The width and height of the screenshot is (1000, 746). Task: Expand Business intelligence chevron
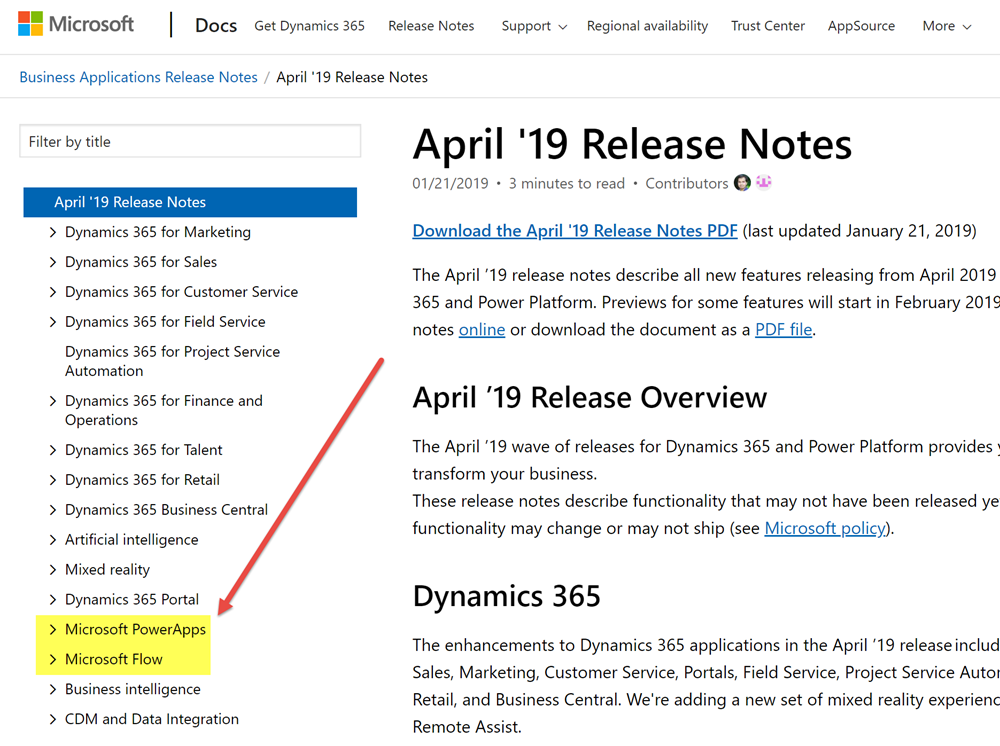point(53,690)
